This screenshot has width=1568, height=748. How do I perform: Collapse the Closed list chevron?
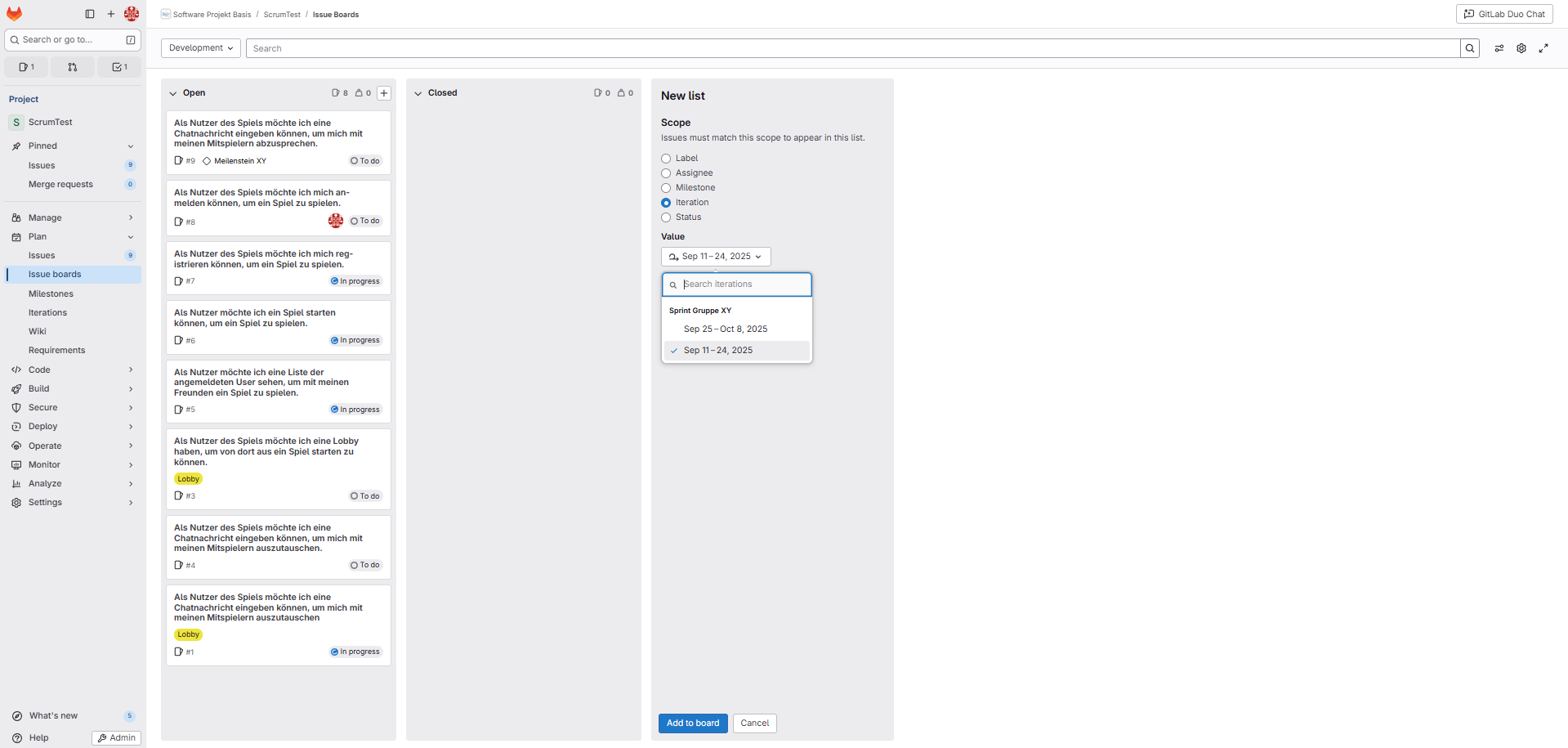click(x=418, y=93)
